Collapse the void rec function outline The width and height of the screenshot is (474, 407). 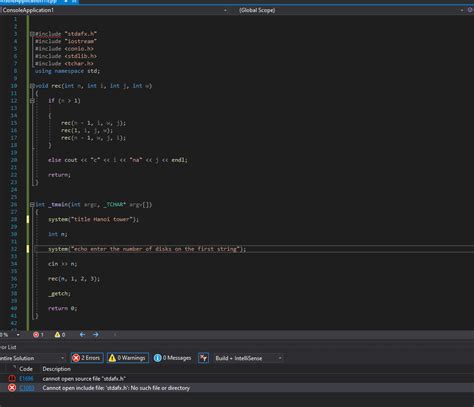32,86
